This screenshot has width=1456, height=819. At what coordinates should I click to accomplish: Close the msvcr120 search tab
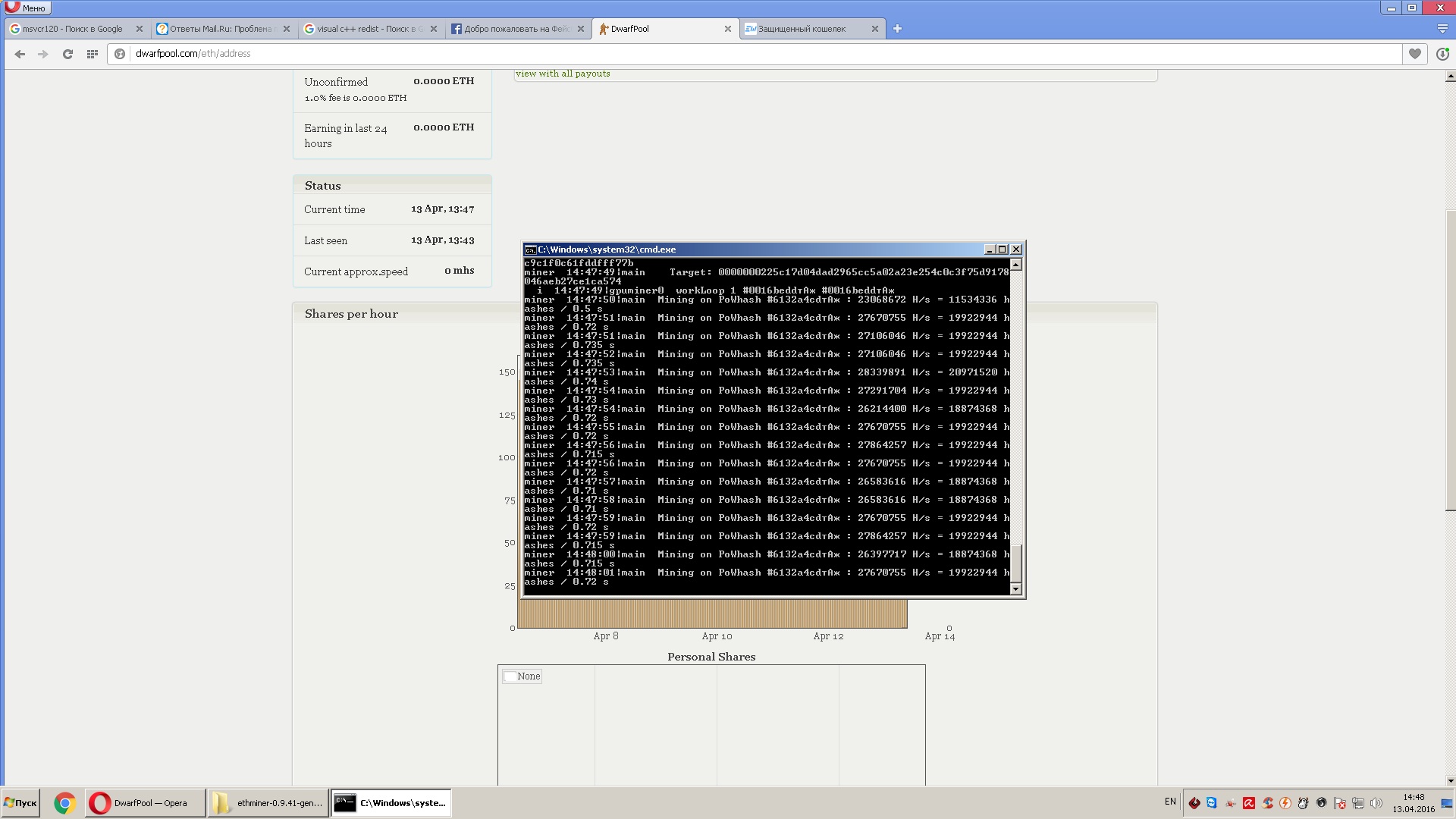[139, 29]
